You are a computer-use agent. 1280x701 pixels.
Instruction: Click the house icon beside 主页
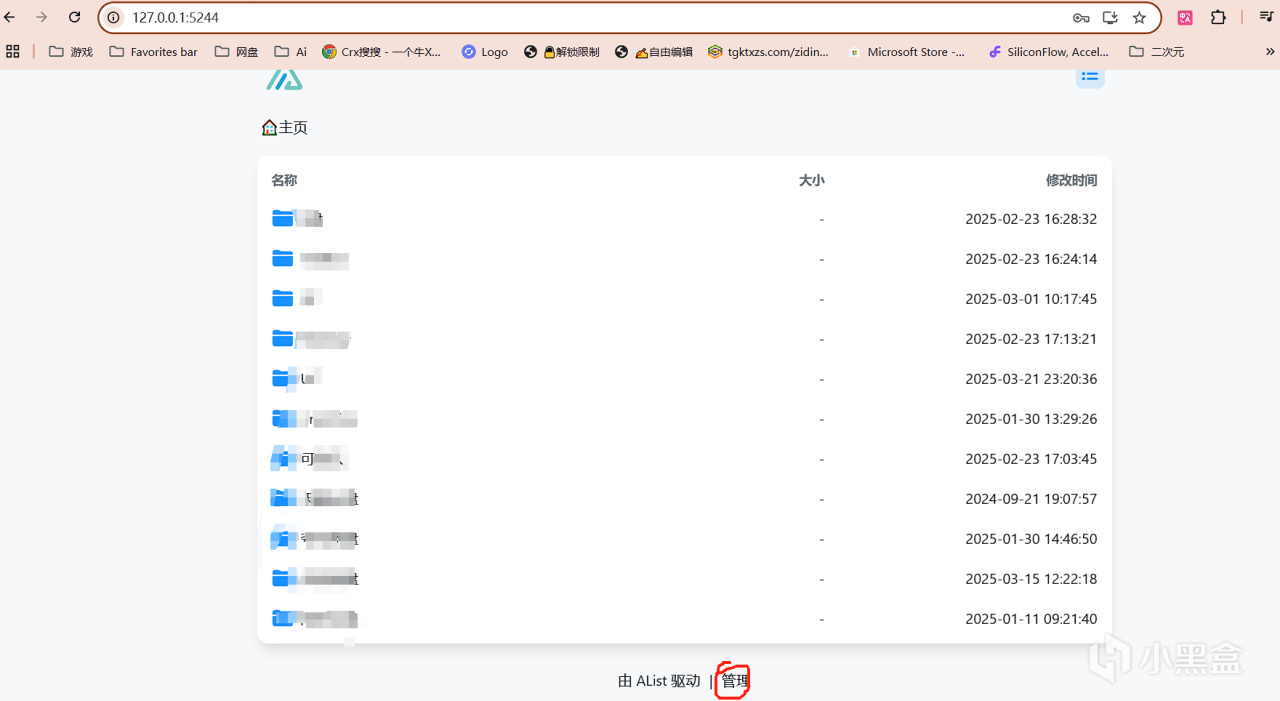click(269, 127)
